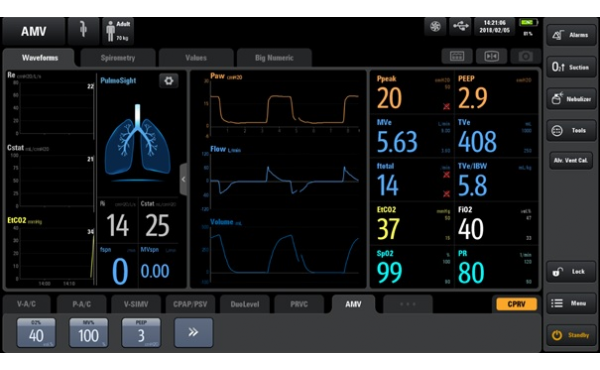This screenshot has width=600, height=370.
Task: Select the Waveforms tab
Action: pyautogui.click(x=40, y=58)
